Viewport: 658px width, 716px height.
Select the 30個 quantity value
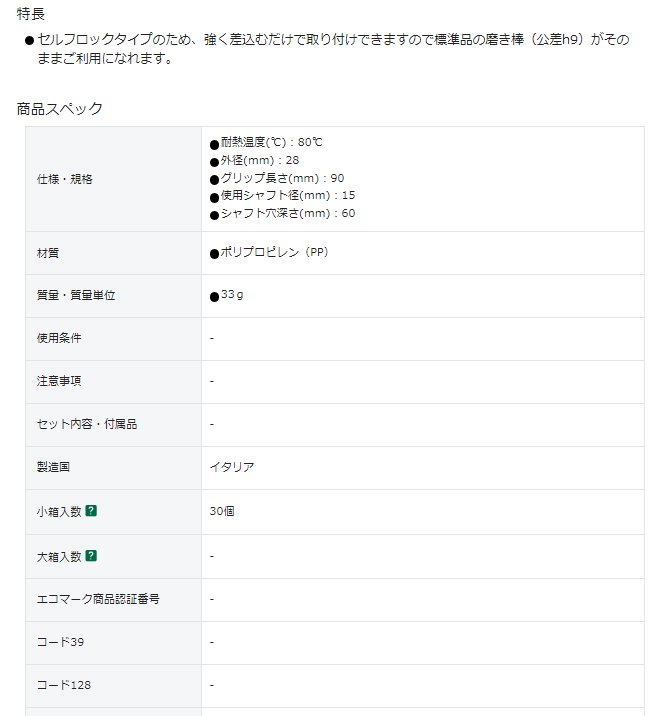click(222, 511)
